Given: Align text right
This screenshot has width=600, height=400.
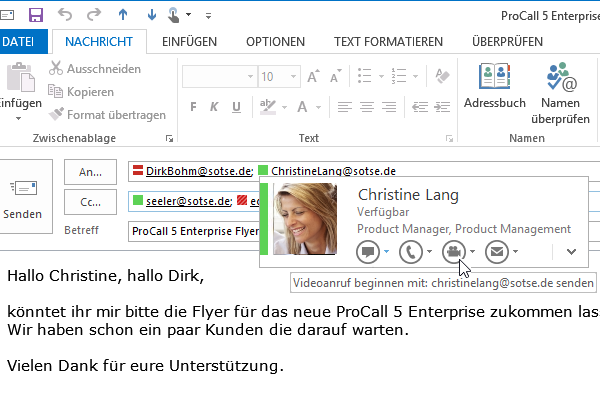Looking at the screenshot, I should click(x=389, y=107).
